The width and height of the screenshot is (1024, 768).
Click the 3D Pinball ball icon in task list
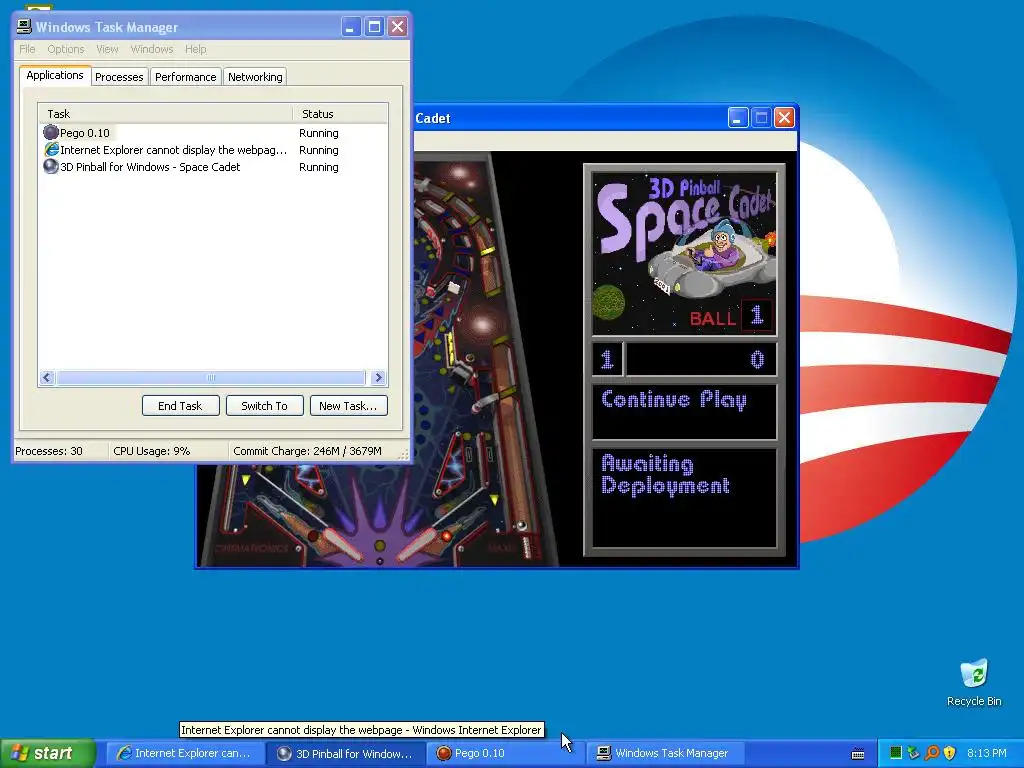tap(51, 167)
